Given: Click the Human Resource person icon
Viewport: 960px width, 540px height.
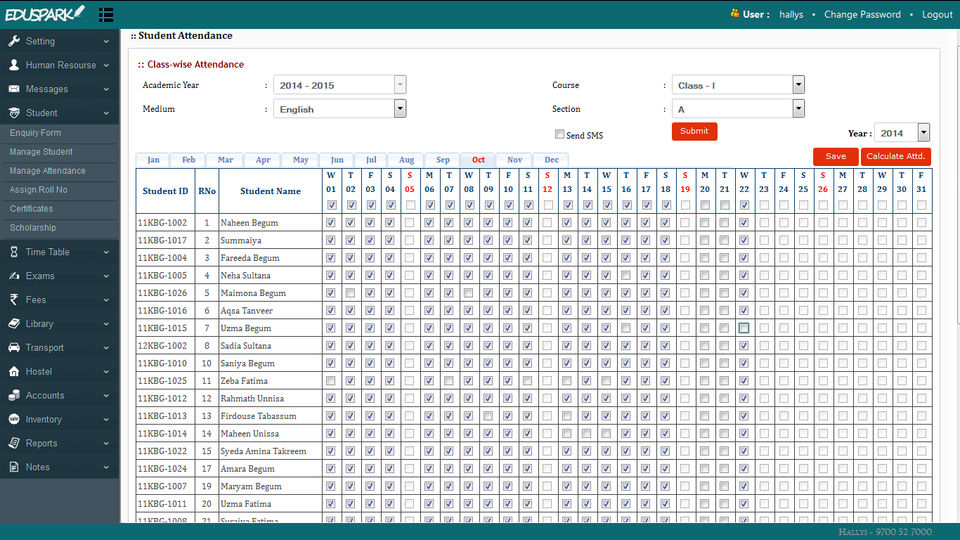Looking at the screenshot, I should tap(14, 65).
